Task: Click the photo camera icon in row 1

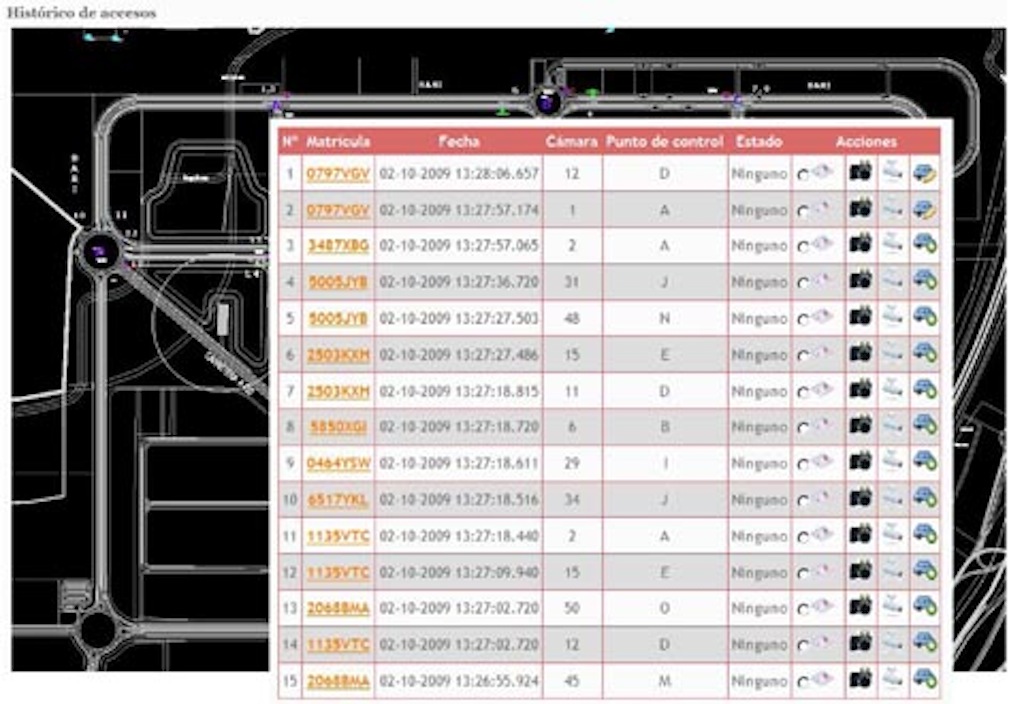Action: pos(860,173)
